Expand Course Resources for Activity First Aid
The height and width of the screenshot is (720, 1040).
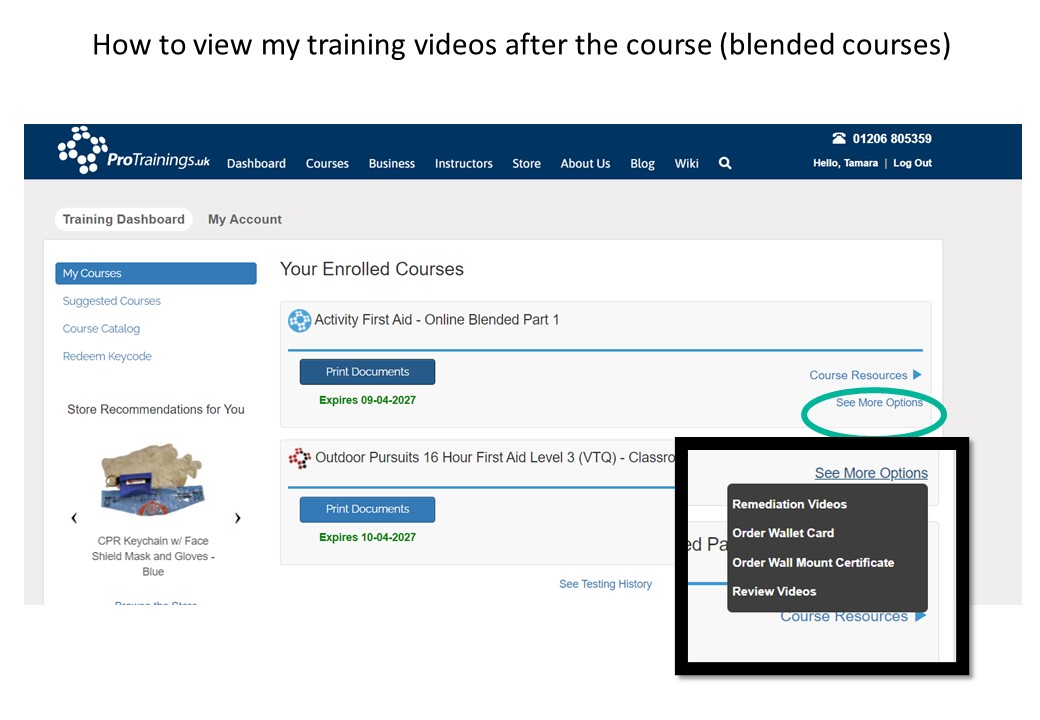tap(864, 375)
